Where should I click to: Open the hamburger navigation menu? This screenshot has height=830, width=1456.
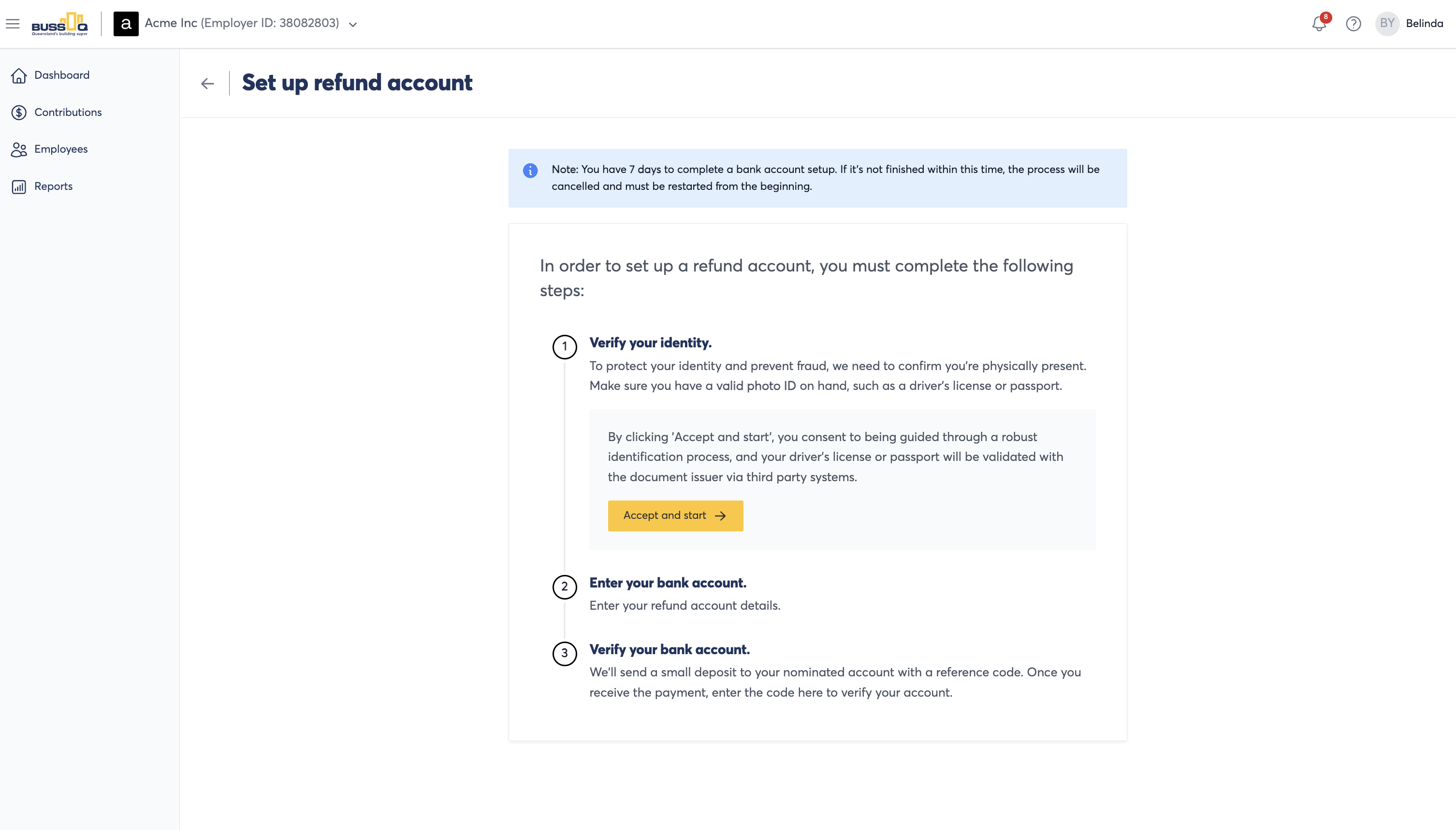[x=13, y=23]
